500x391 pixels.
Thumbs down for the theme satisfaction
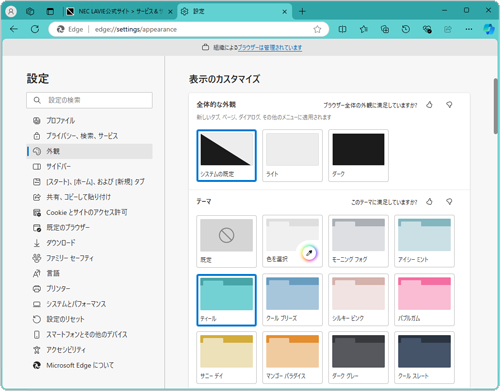(449, 202)
